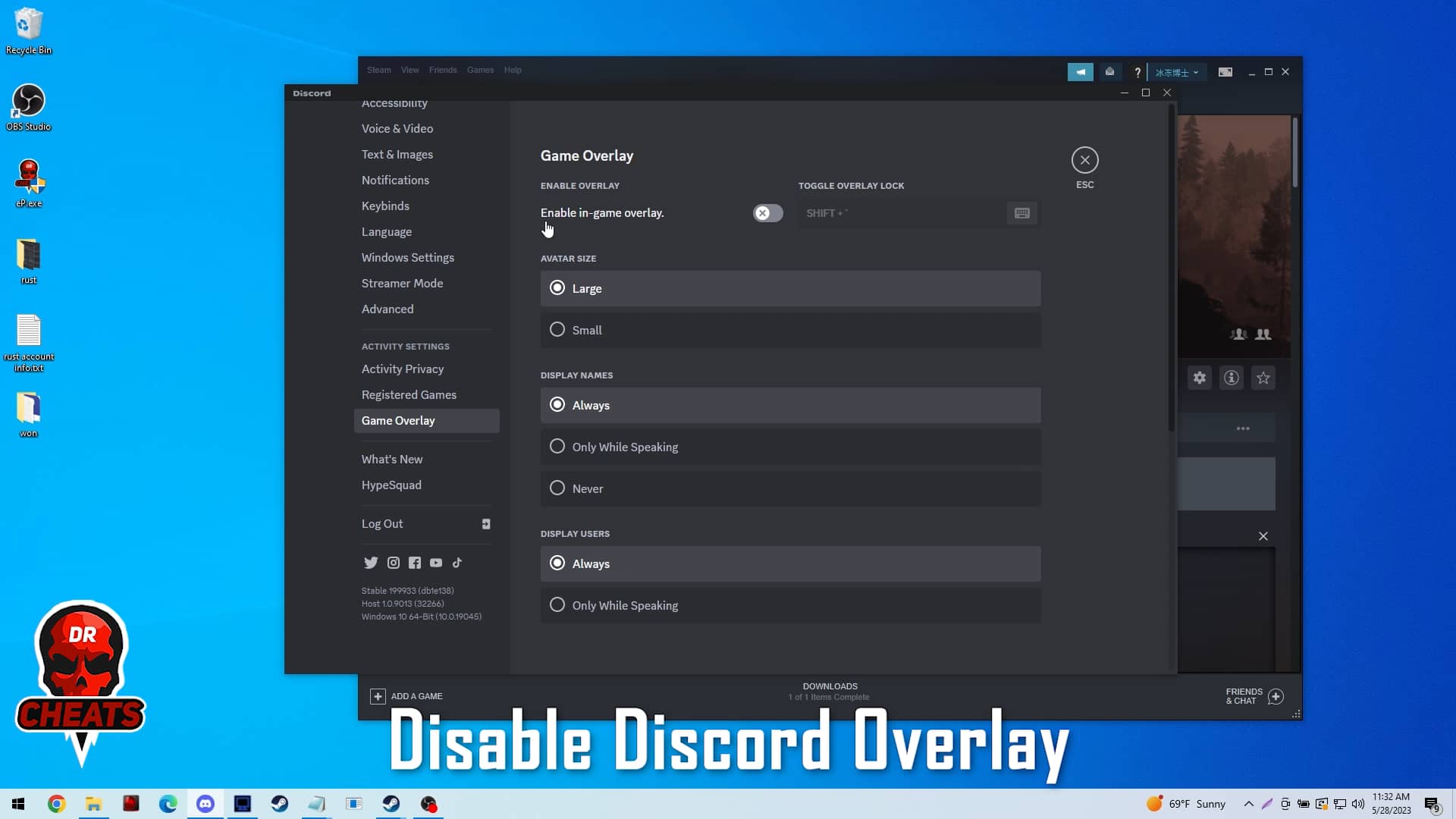Open Steam notifications mail icon
The height and width of the screenshot is (819, 1456).
(1109, 71)
